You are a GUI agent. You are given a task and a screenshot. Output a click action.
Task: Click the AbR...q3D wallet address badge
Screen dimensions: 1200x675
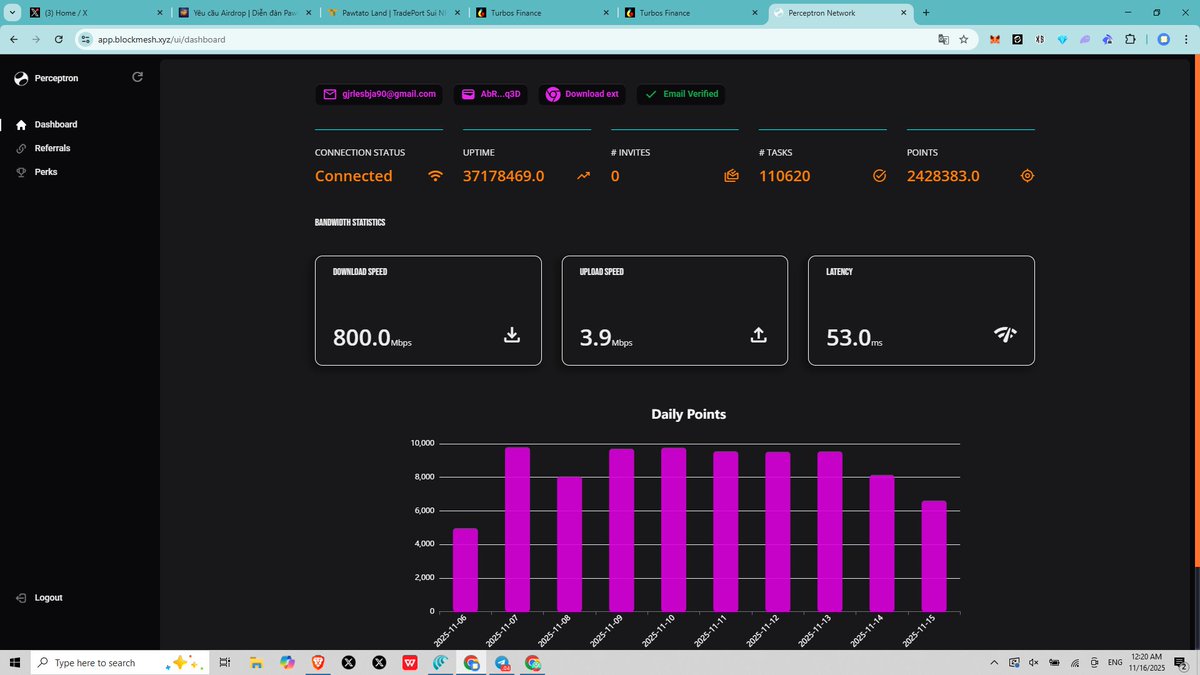(x=491, y=94)
